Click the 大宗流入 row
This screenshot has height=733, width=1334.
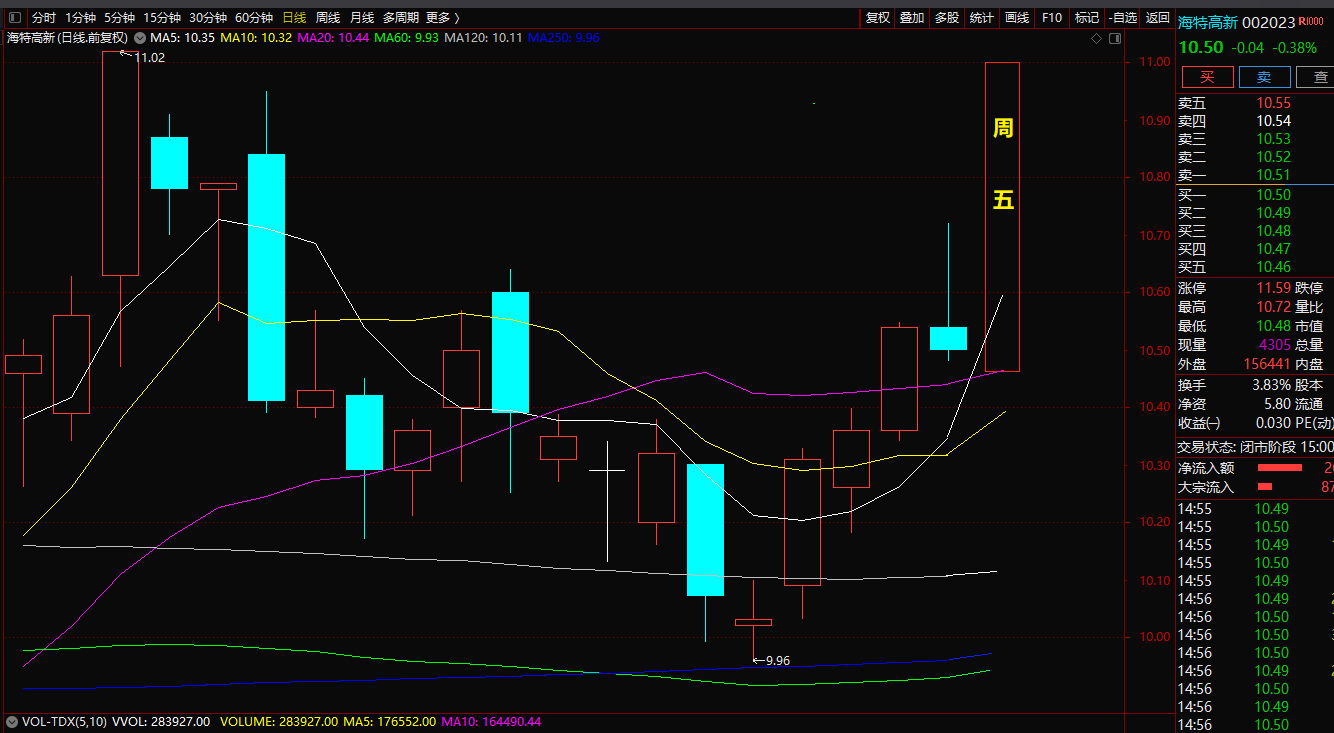[x=1256, y=487]
